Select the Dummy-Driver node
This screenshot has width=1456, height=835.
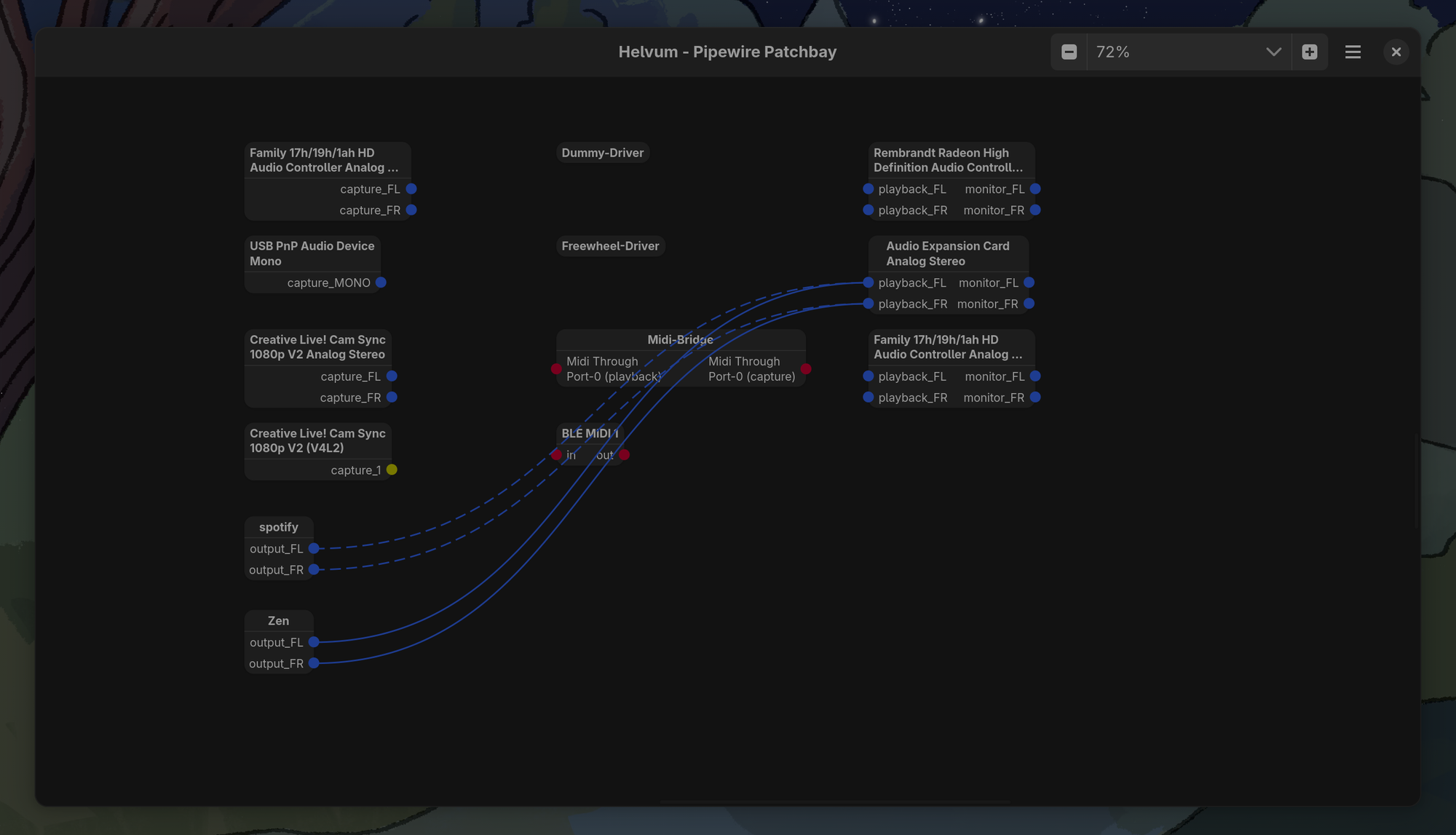tap(603, 153)
